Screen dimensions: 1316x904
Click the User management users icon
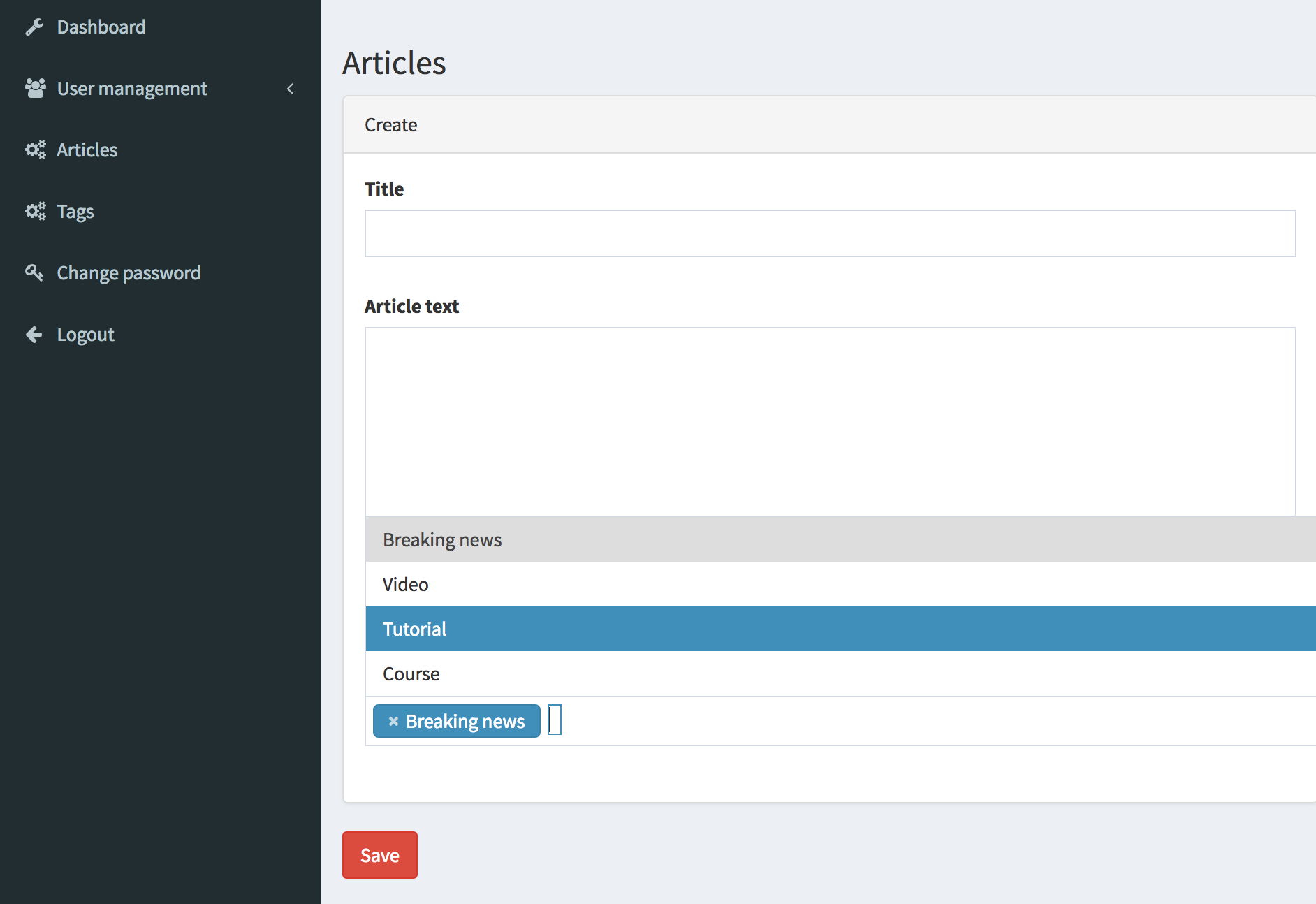[35, 87]
